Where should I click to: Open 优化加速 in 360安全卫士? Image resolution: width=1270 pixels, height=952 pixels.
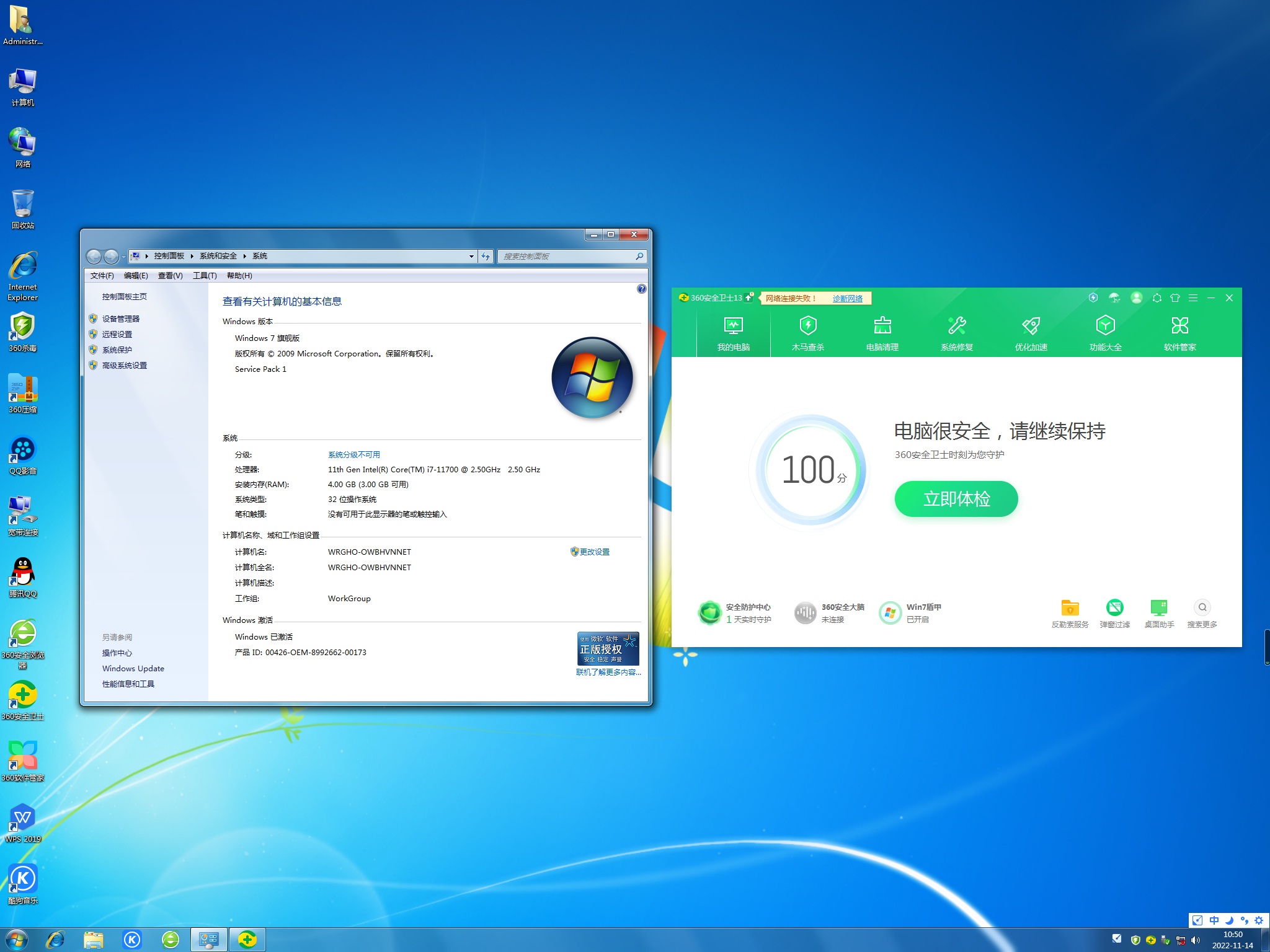click(1031, 333)
